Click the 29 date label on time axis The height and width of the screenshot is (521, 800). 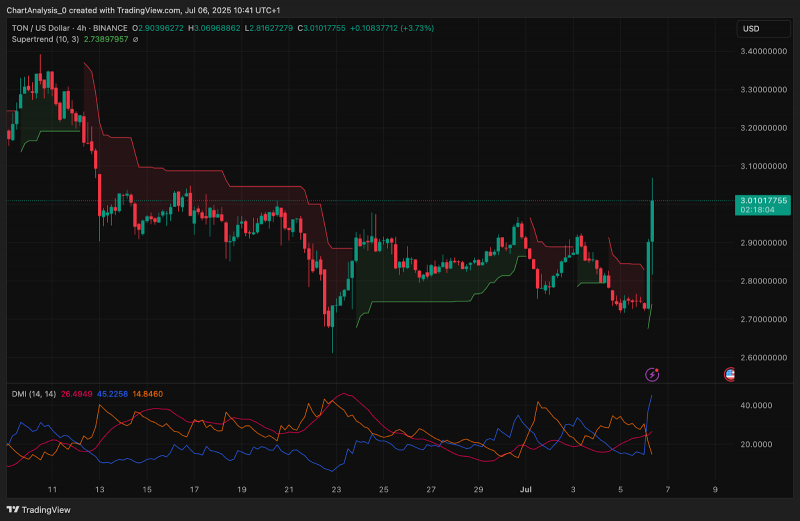(478, 489)
